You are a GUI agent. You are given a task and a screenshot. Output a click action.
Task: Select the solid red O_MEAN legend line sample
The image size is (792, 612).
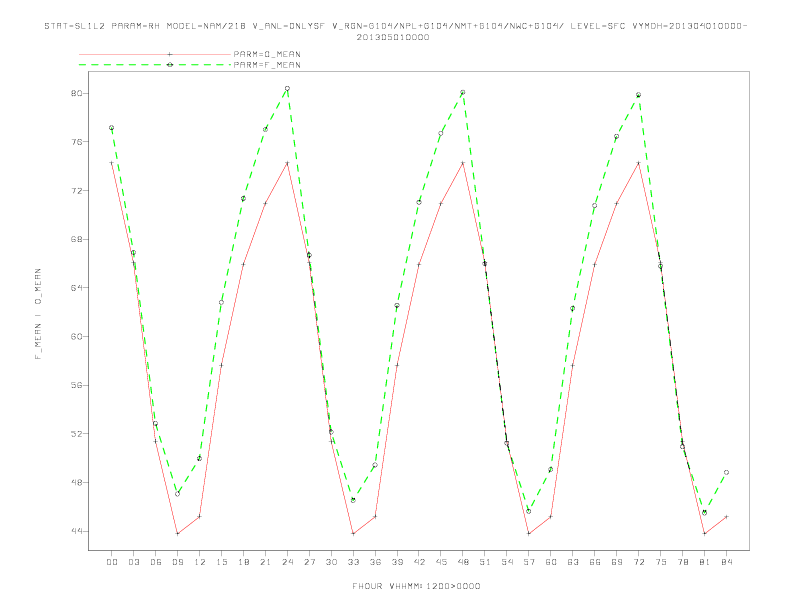click(x=155, y=54)
